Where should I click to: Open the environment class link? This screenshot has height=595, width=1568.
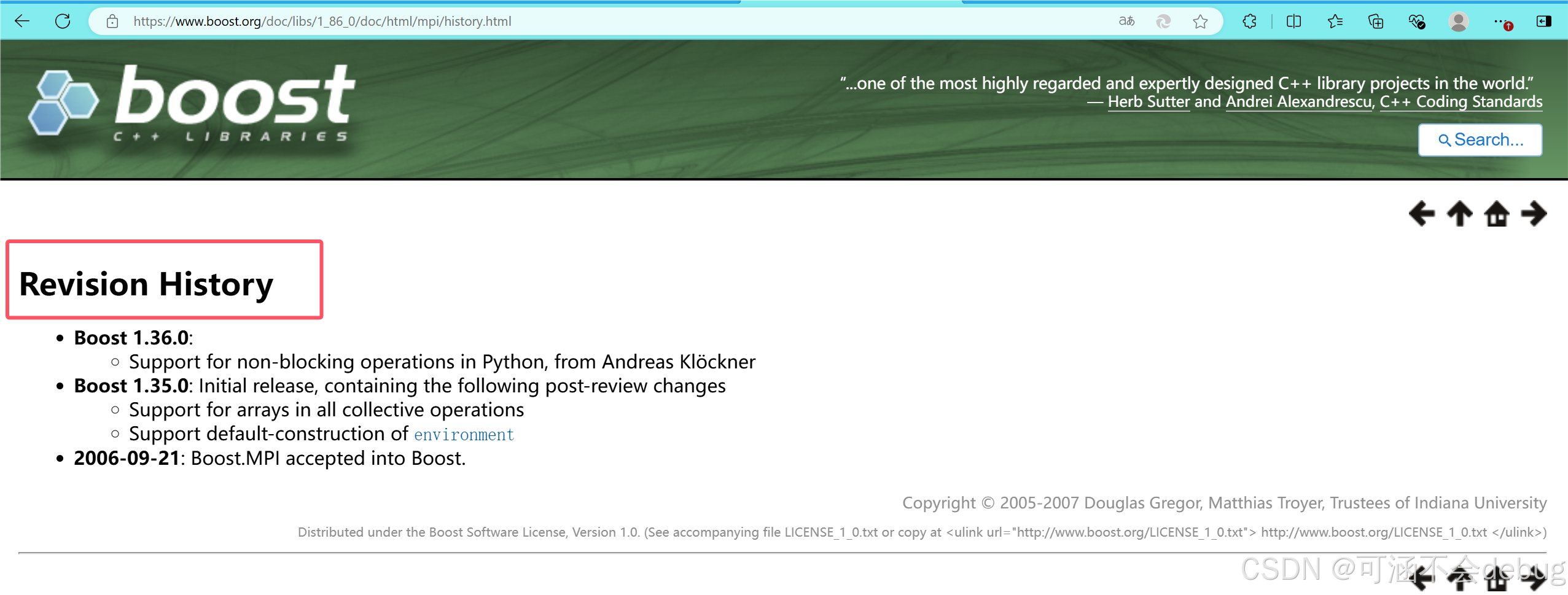464,435
